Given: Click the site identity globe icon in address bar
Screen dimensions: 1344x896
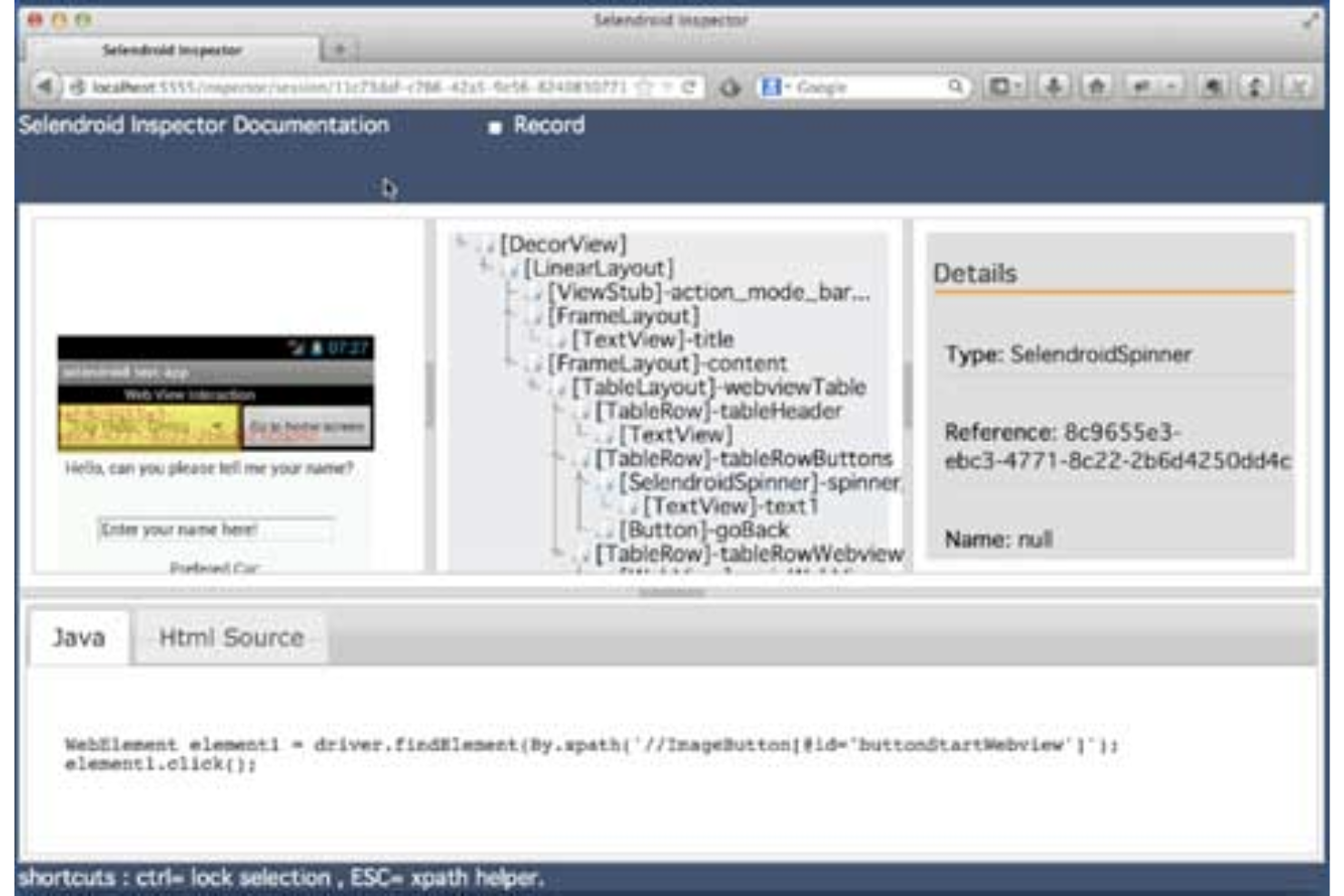Looking at the screenshot, I should 77,87.
